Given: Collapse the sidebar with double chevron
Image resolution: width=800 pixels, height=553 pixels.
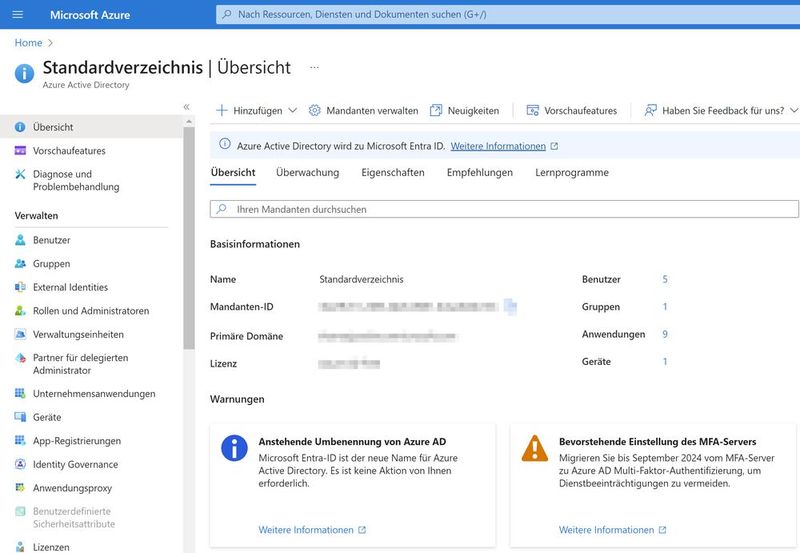Looking at the screenshot, I should click(x=186, y=107).
